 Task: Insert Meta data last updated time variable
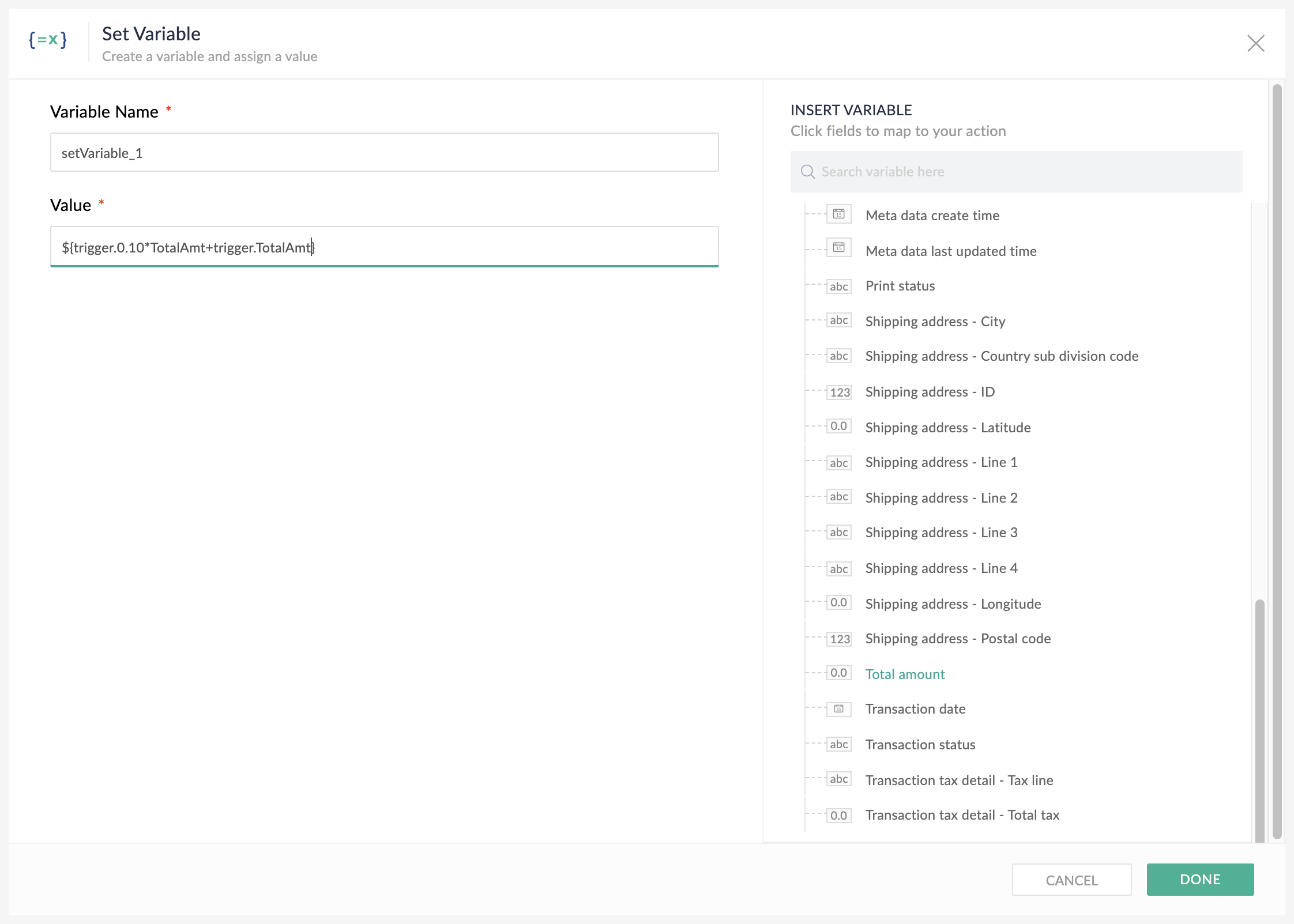coord(951,251)
